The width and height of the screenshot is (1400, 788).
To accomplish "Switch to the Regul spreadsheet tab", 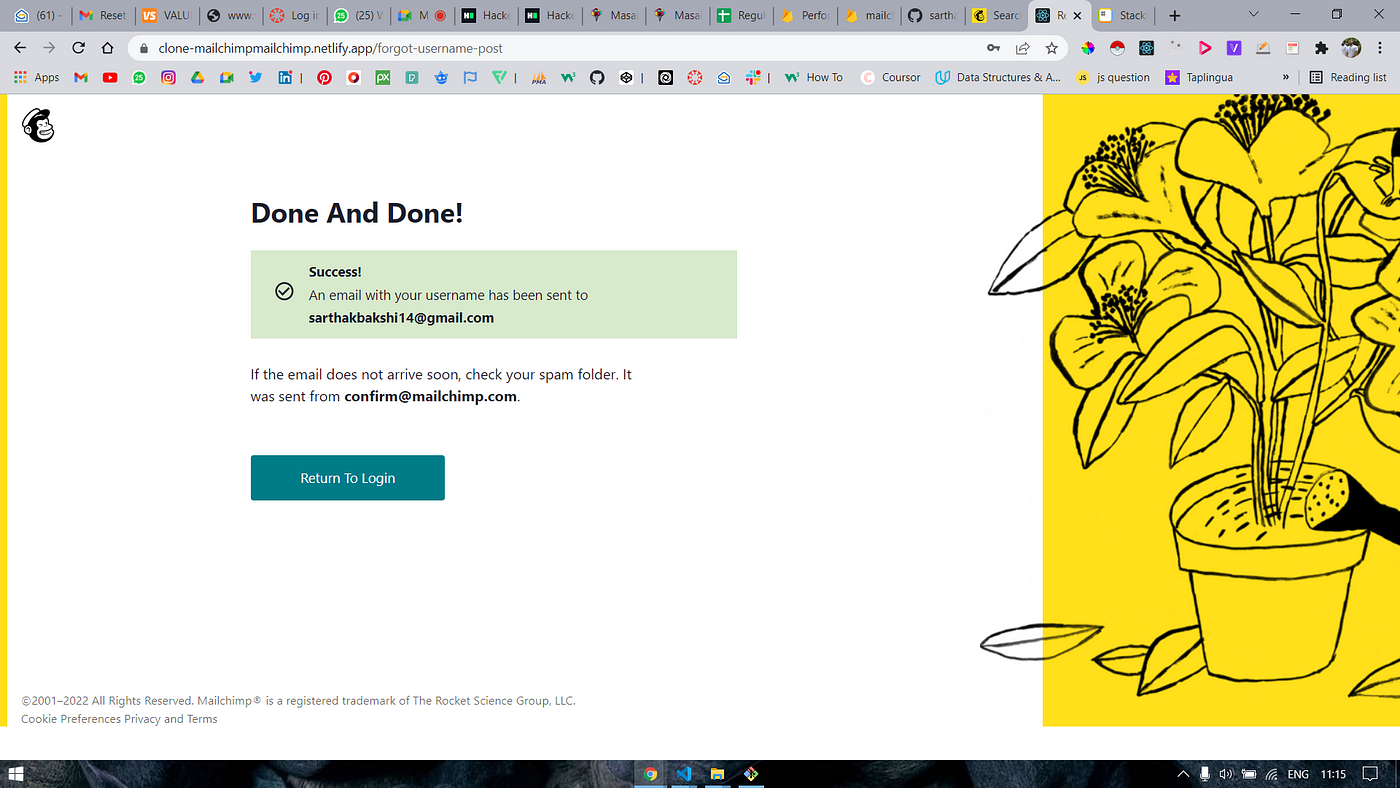I will pyautogui.click(x=742, y=15).
